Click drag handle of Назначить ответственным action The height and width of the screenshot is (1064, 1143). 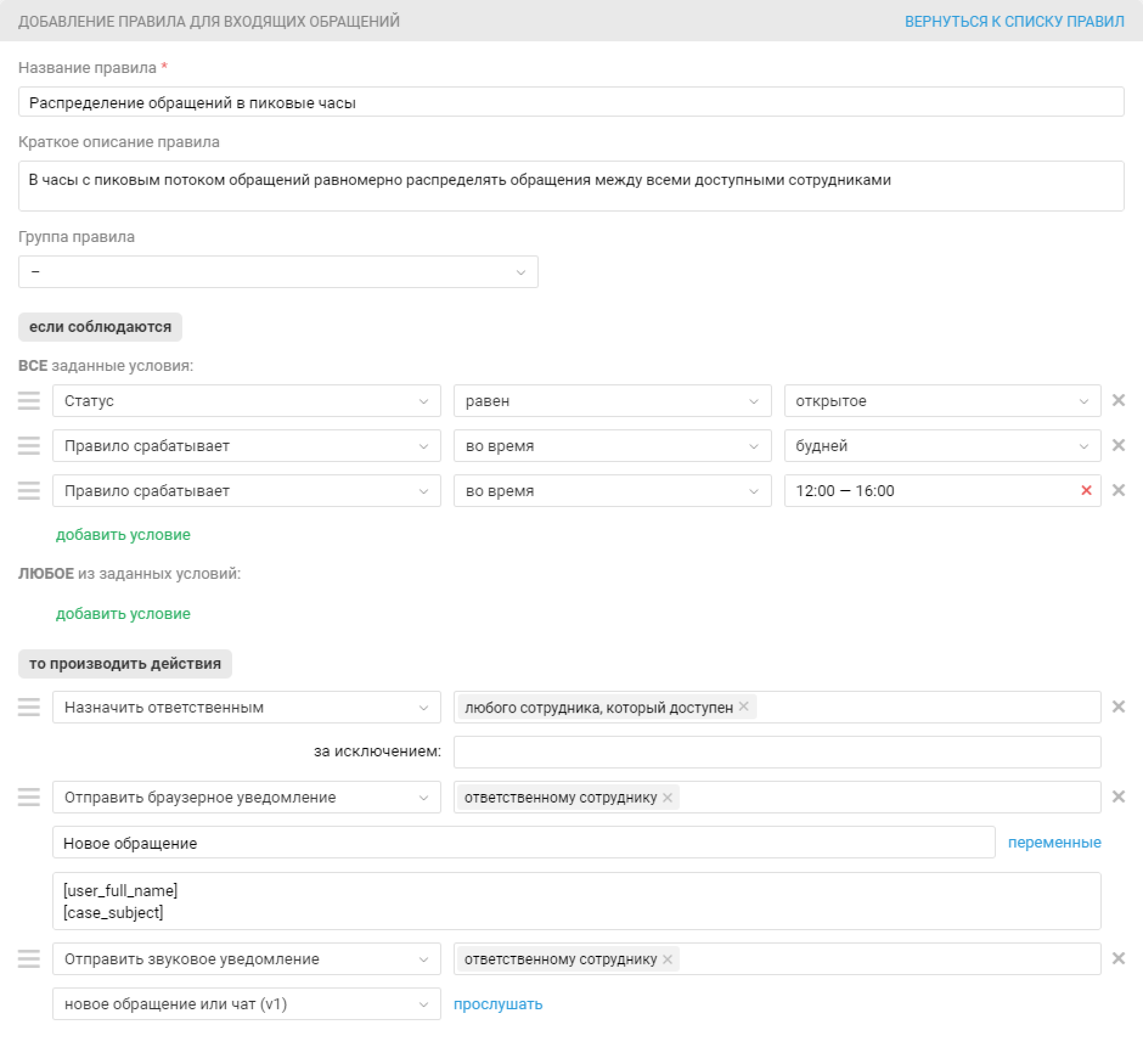29,706
